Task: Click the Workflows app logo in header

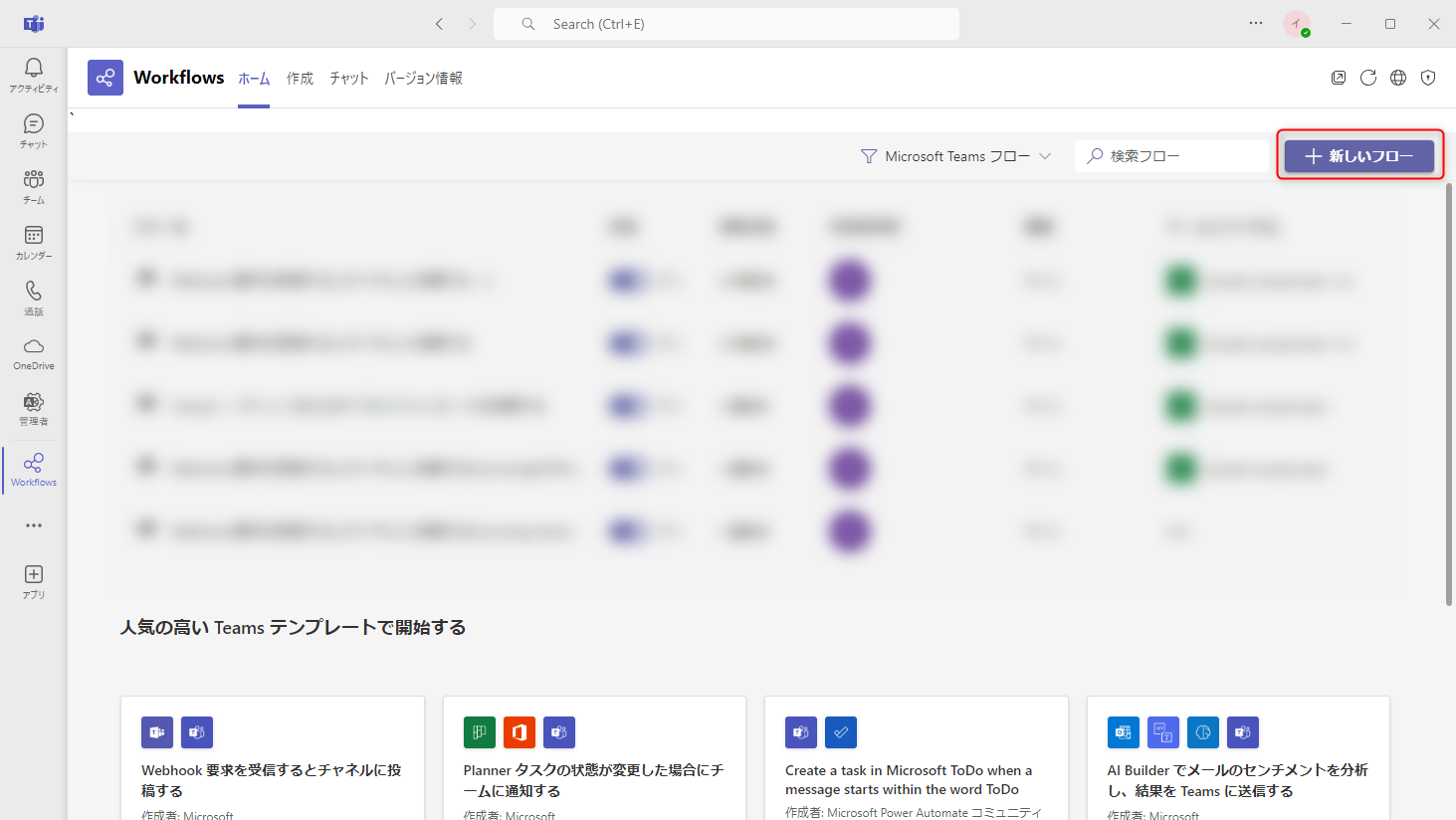Action: coord(105,78)
